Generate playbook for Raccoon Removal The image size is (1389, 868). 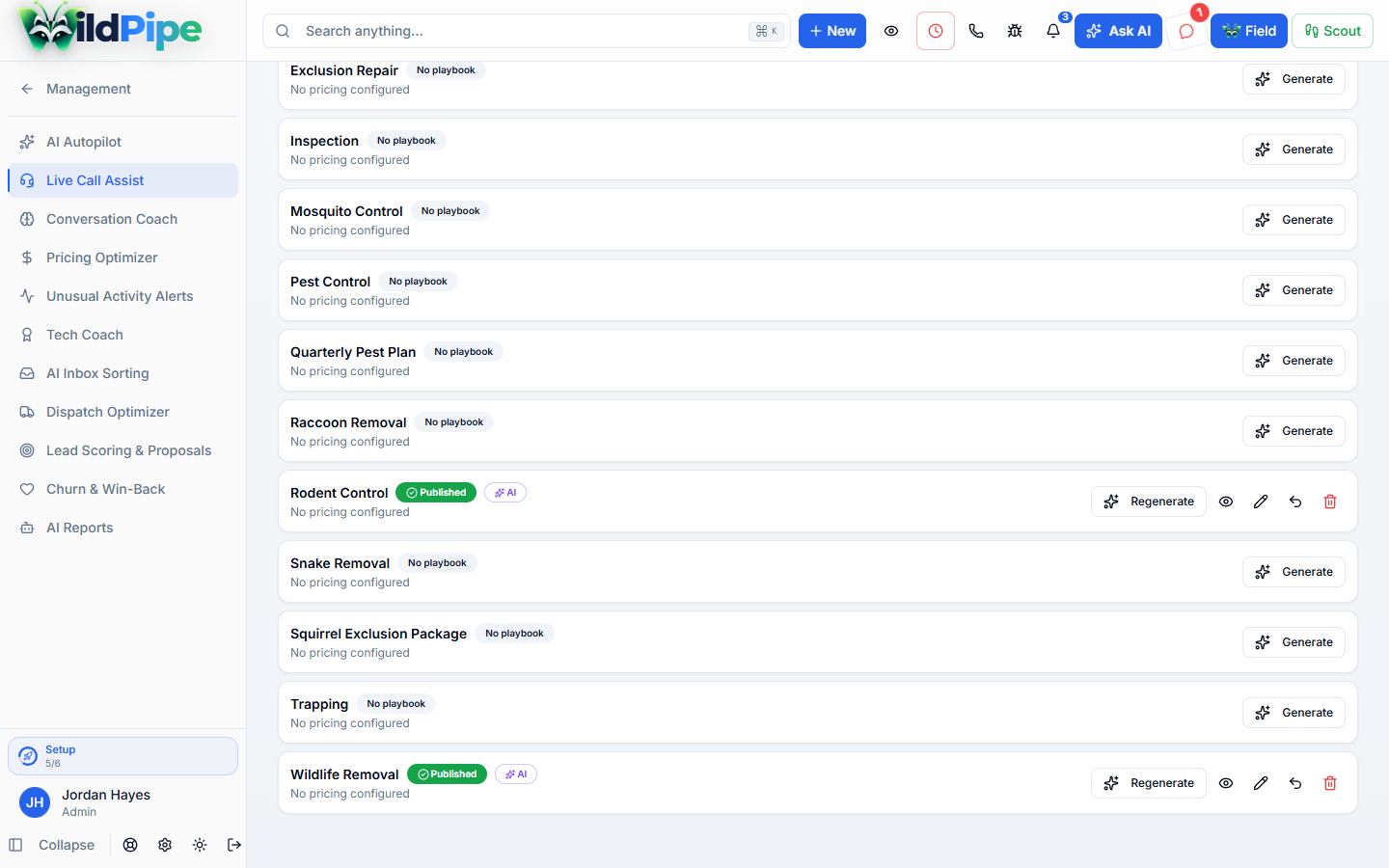point(1294,431)
